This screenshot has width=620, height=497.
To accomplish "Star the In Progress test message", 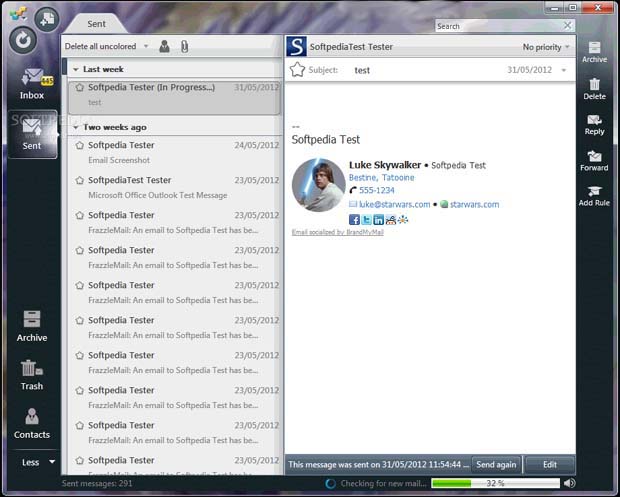I will [x=80, y=87].
